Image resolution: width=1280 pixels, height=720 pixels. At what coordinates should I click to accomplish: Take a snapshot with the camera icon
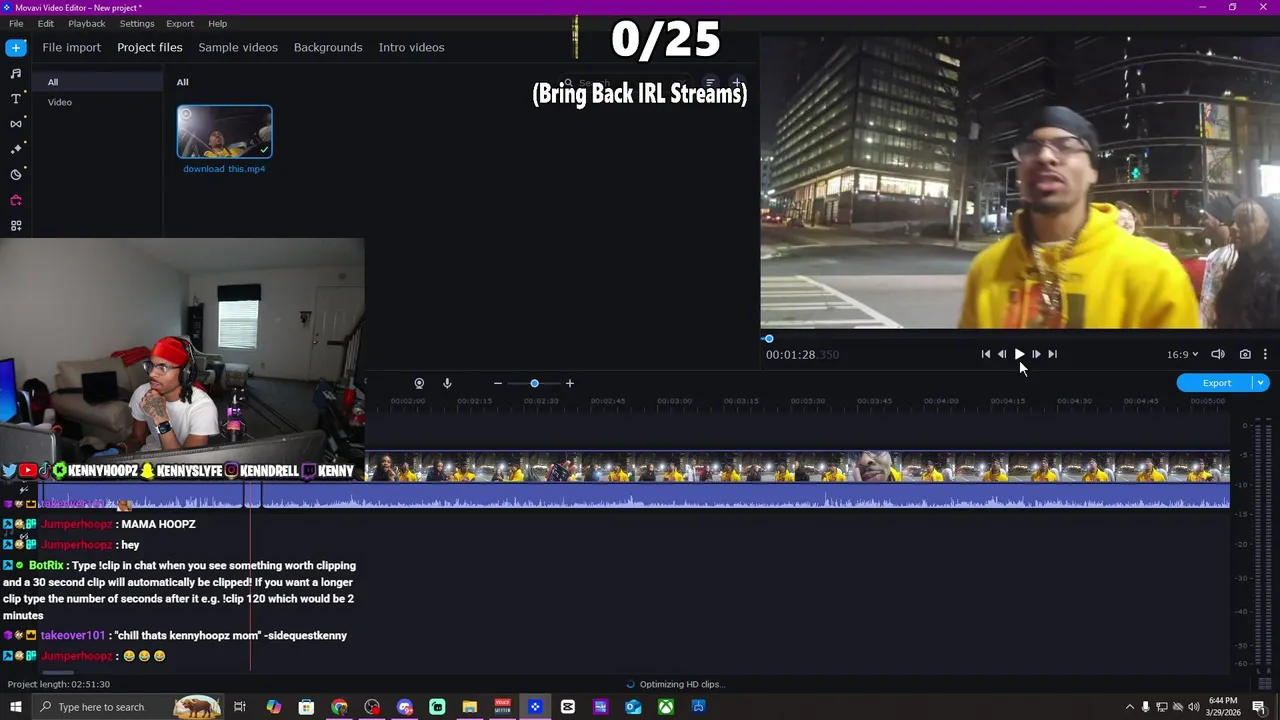[x=1245, y=354]
